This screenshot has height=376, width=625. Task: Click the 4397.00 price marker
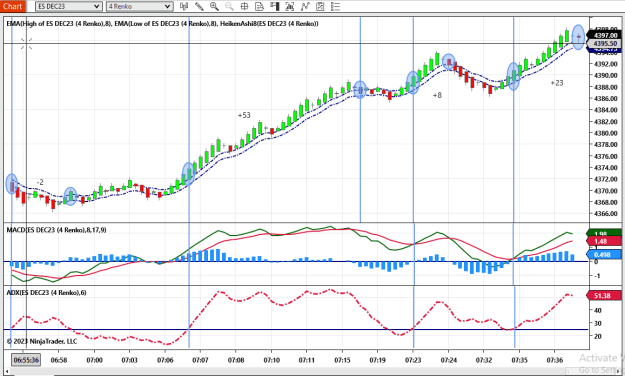(x=605, y=35)
